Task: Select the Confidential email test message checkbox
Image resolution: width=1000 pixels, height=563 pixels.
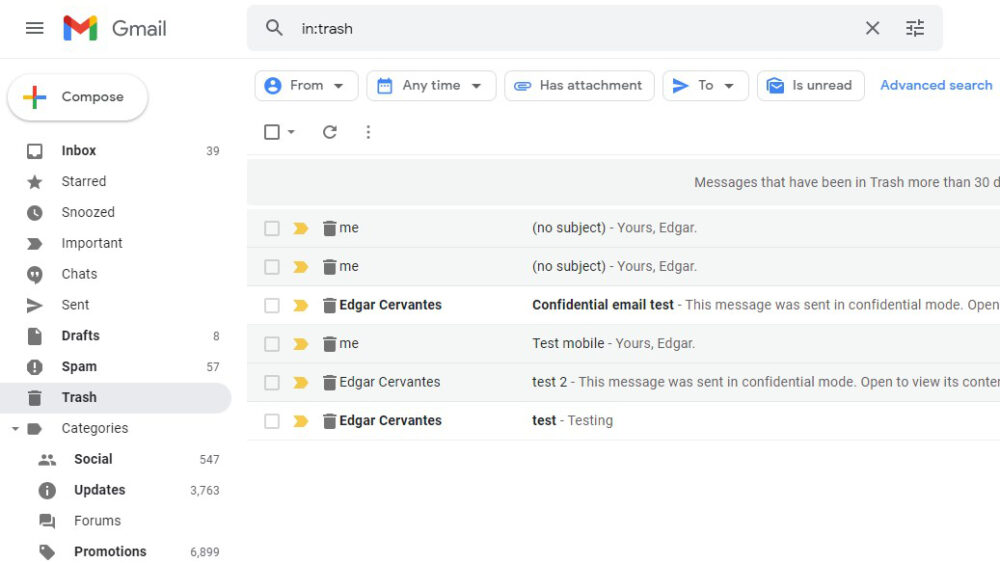Action: click(x=272, y=305)
